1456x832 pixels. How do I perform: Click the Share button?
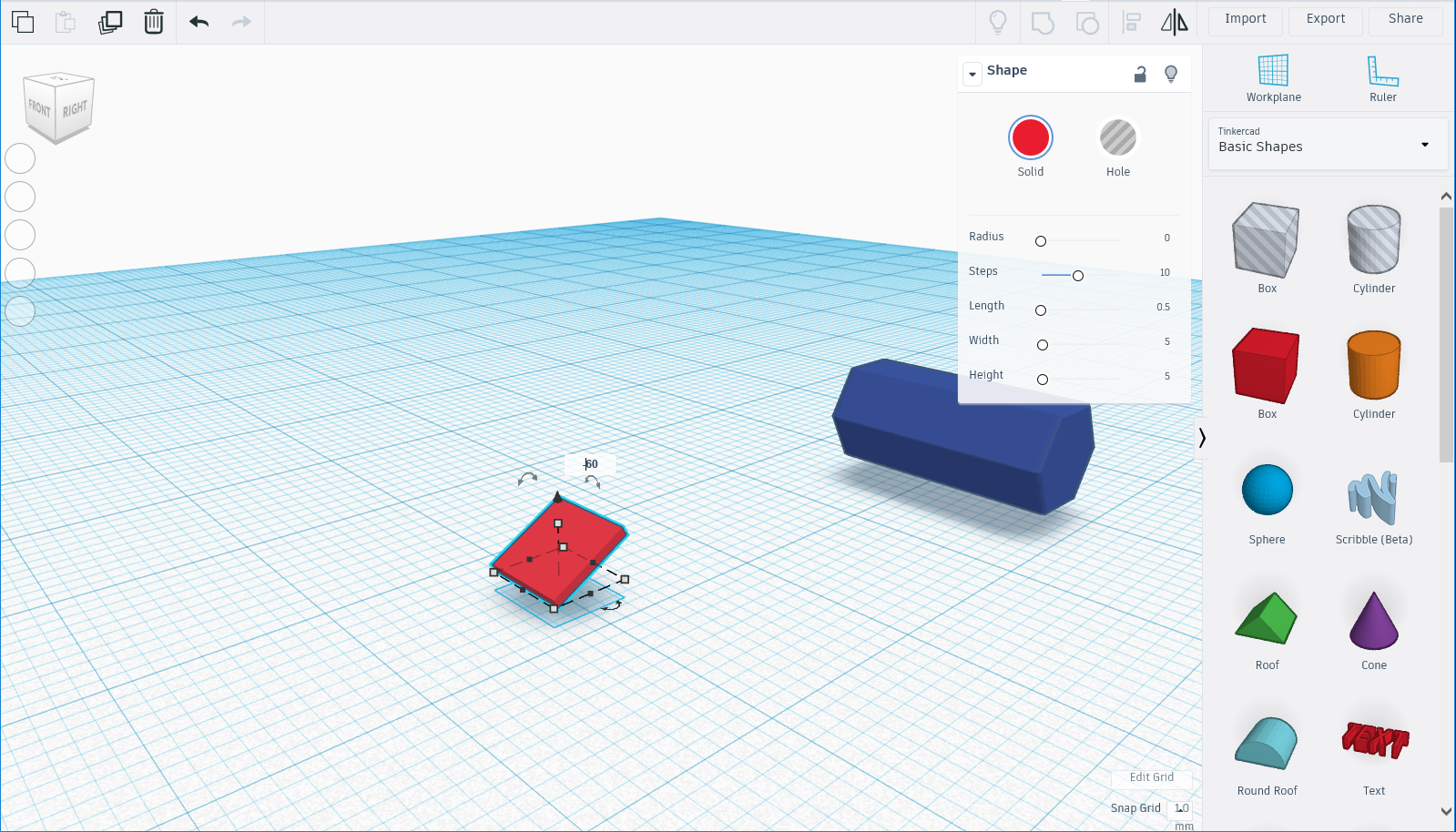[1405, 19]
